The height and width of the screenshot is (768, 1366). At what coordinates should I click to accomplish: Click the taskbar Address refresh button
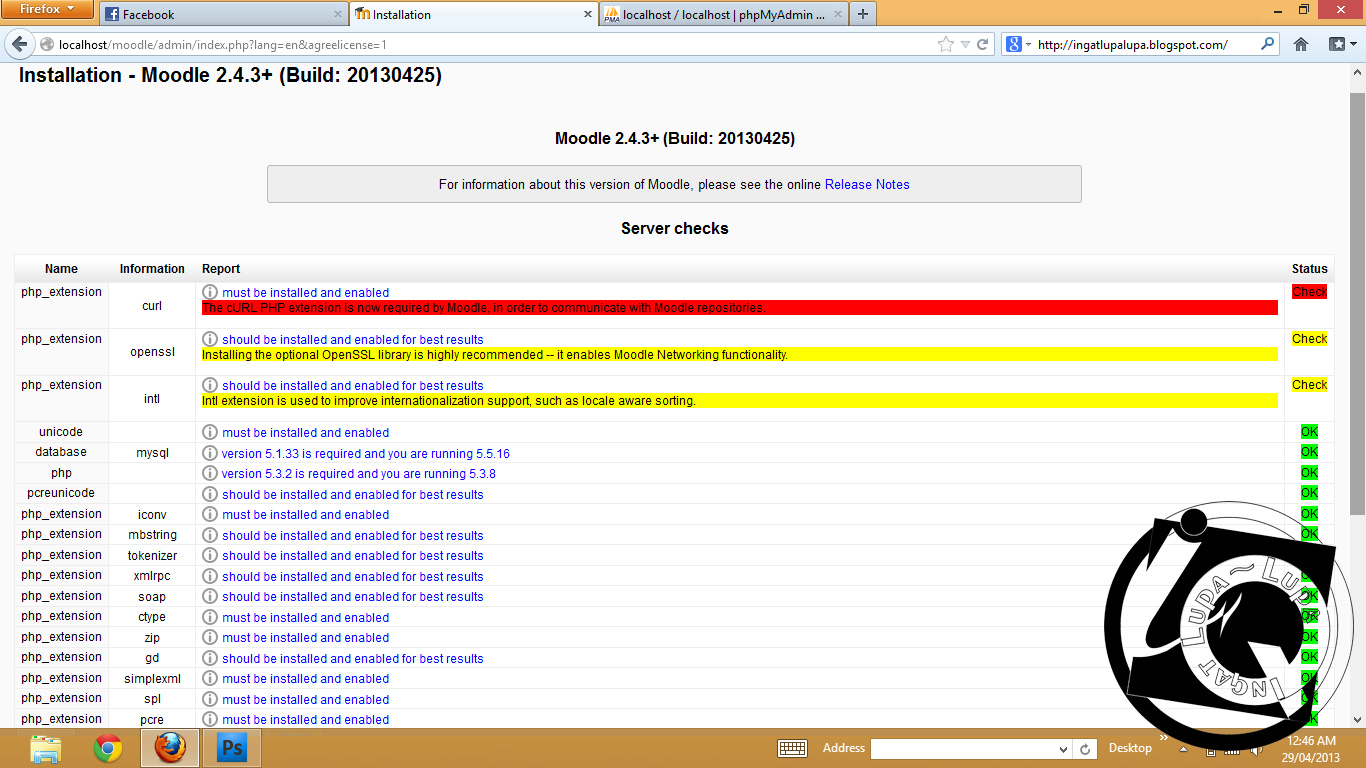(1085, 748)
